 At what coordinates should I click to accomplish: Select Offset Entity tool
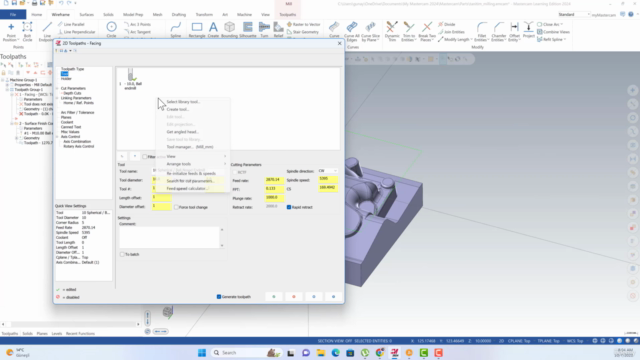[514, 31]
